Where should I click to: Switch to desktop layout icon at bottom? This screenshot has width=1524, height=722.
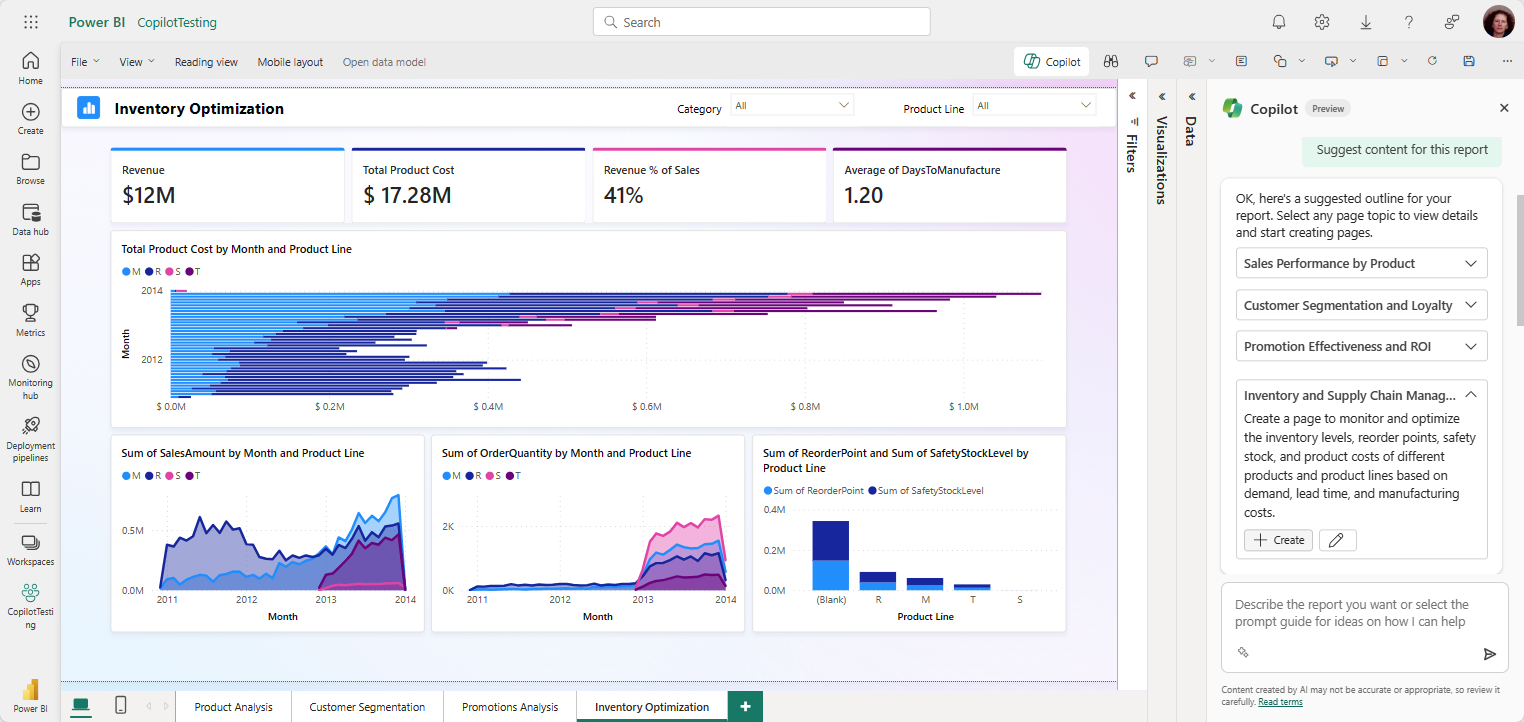(81, 706)
